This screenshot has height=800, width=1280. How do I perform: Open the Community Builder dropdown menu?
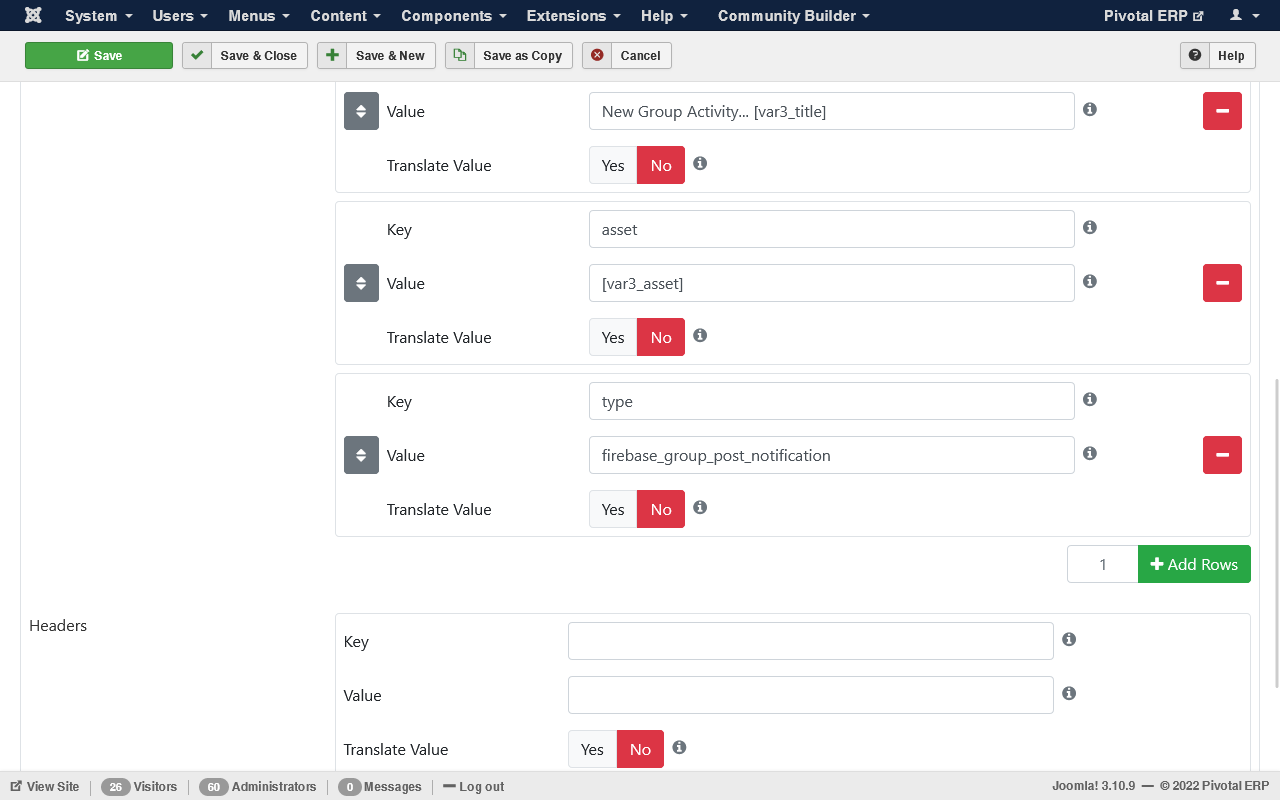[793, 15]
